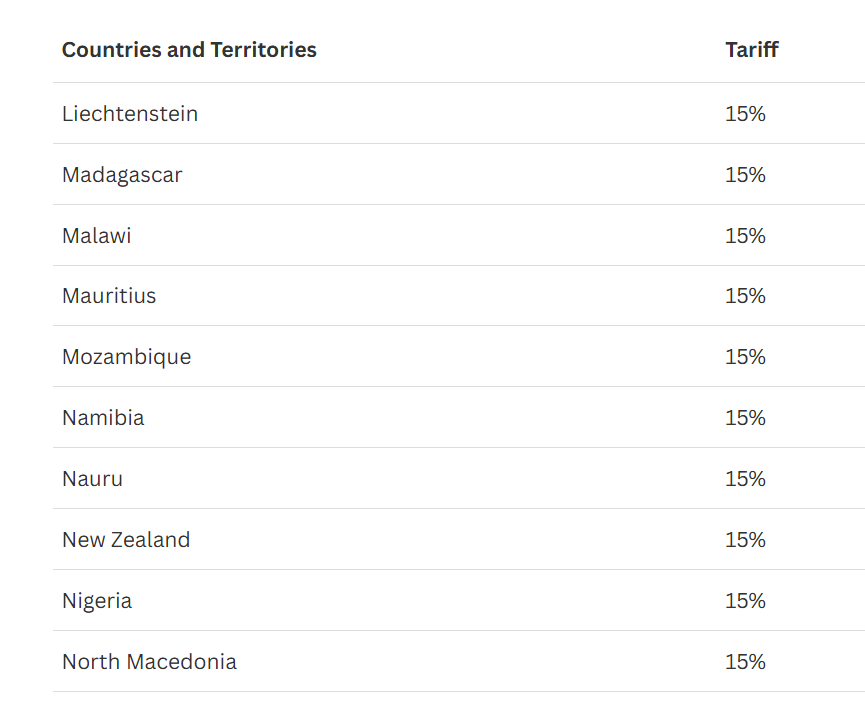The image size is (865, 727).
Task: Select the Nigeria country cell
Action: (97, 601)
